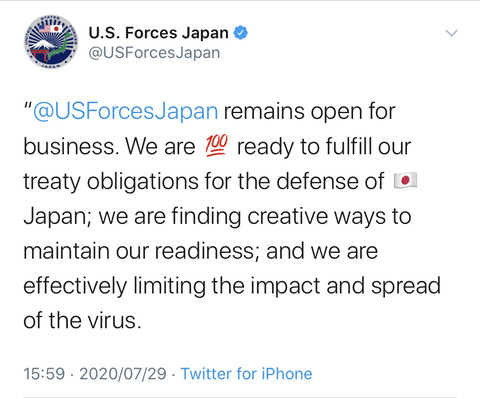Click the words "treaty obligations" in the tweet
This screenshot has height=399, width=480.
pos(111,182)
